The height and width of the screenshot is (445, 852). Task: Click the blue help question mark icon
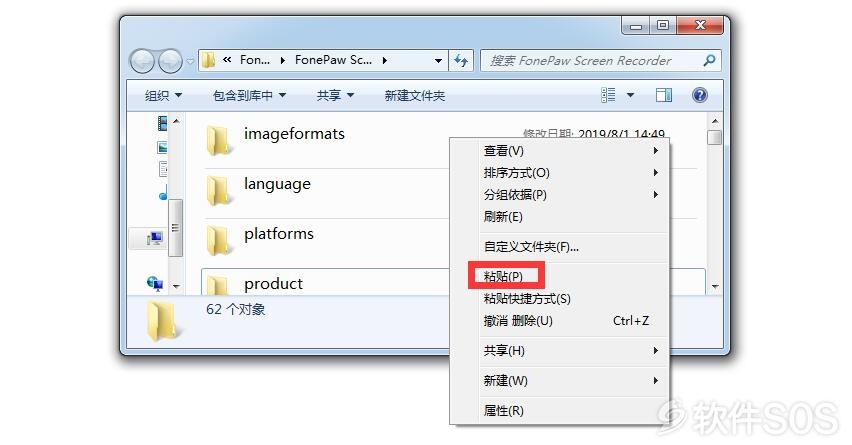[x=699, y=95]
